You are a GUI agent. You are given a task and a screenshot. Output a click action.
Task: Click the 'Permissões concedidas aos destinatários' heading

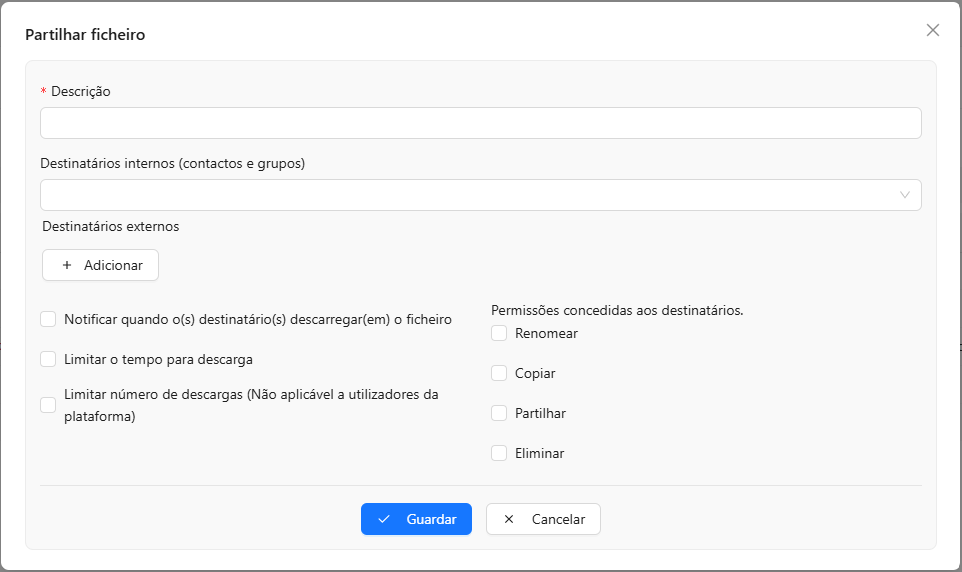click(x=617, y=311)
